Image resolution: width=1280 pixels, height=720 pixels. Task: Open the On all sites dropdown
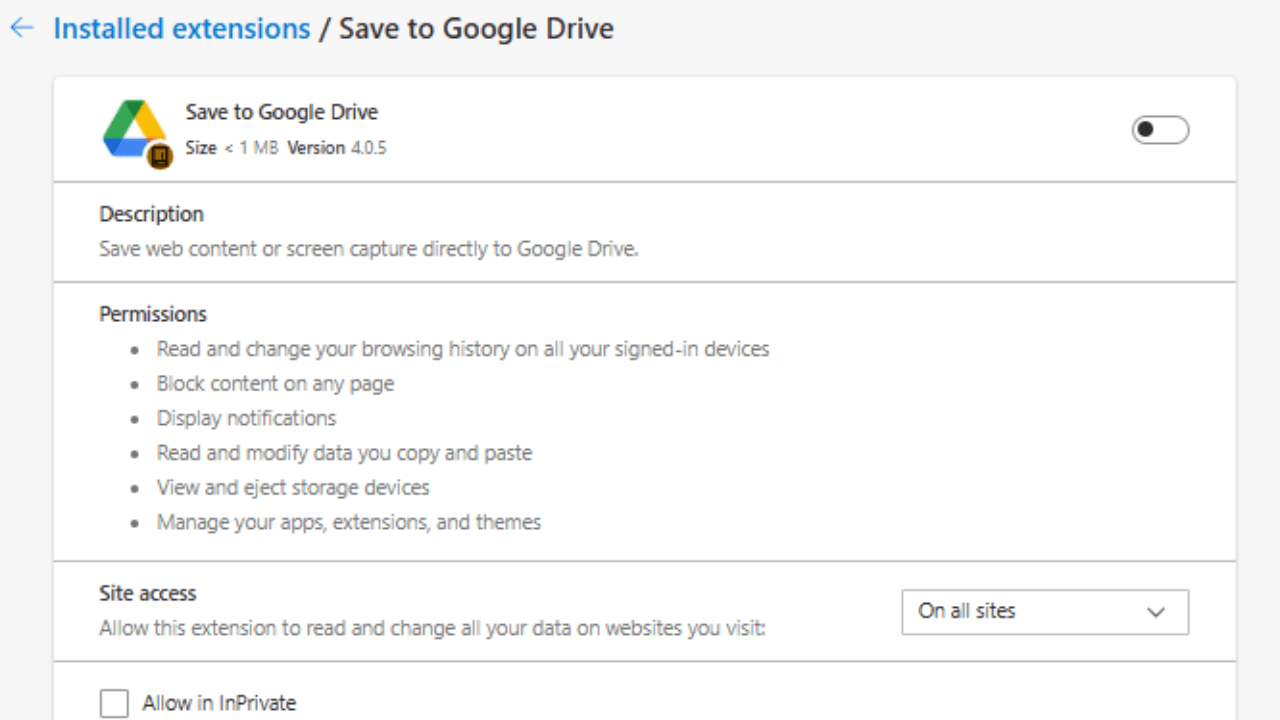[1044, 611]
